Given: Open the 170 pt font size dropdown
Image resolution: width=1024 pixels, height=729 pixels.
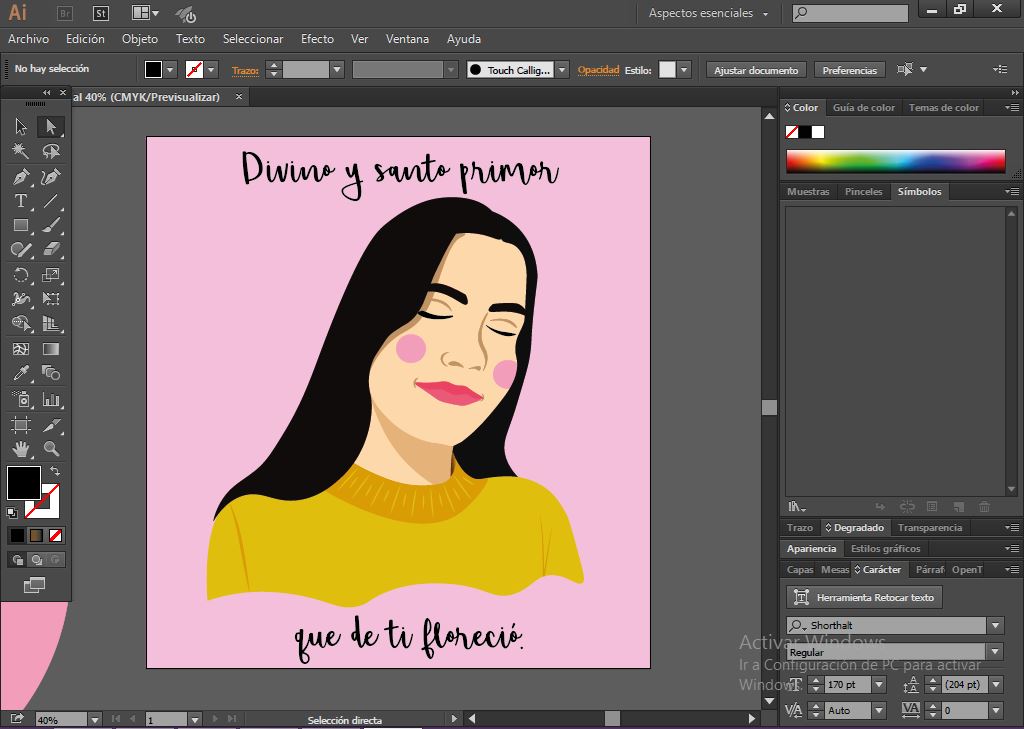Looking at the screenshot, I should click(879, 685).
